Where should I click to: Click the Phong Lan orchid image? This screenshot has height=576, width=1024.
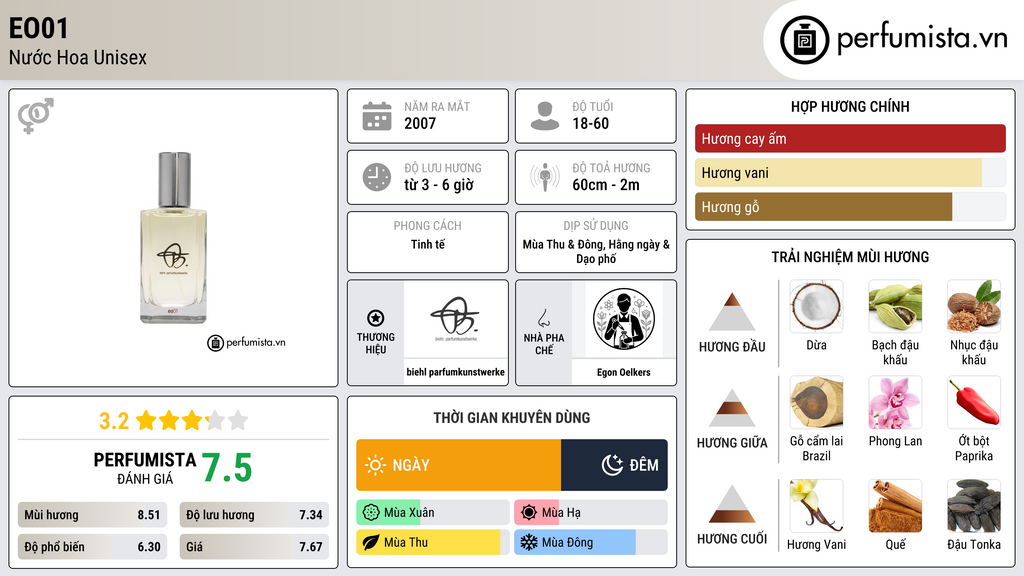tap(895, 402)
